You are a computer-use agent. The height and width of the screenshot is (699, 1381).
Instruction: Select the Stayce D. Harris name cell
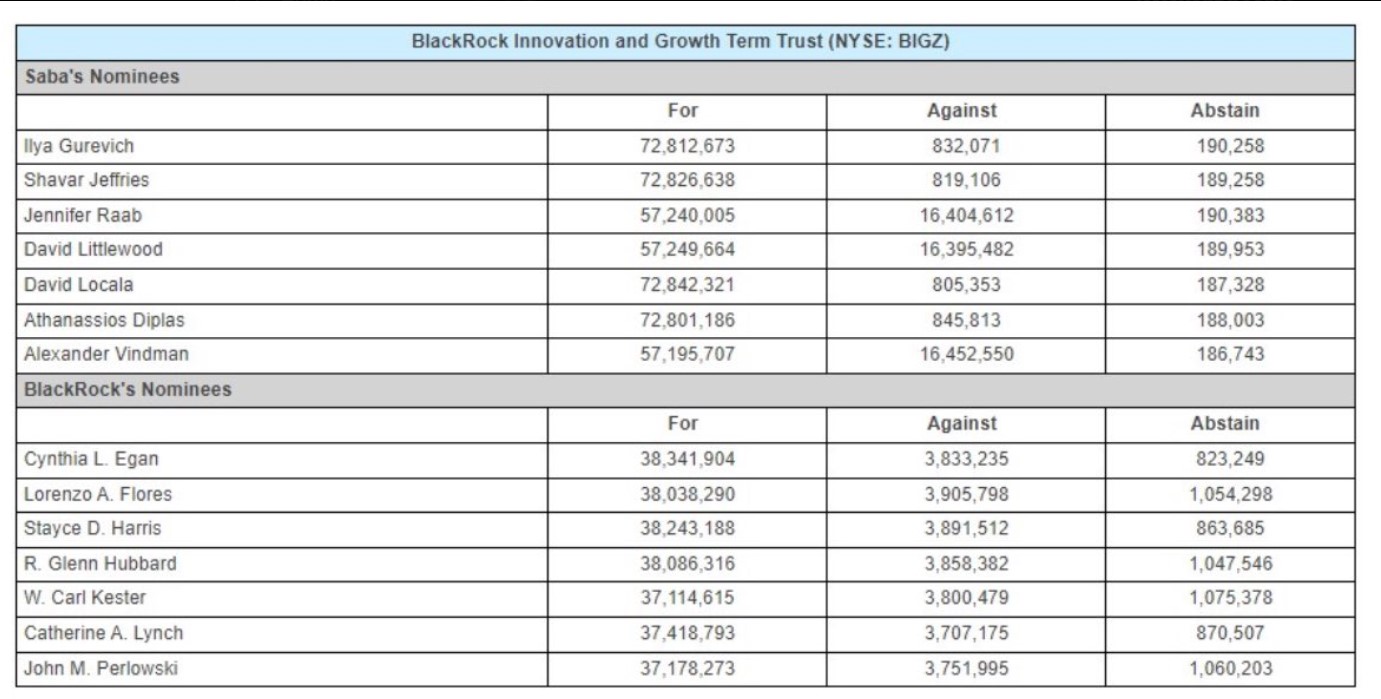click(x=92, y=529)
